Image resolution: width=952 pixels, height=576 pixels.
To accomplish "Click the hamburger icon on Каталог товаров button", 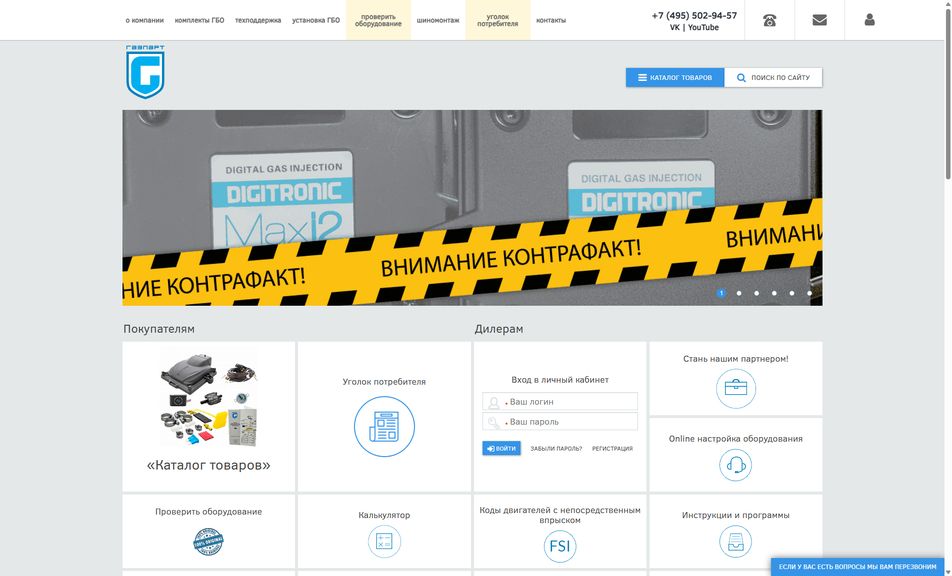I will (x=642, y=78).
